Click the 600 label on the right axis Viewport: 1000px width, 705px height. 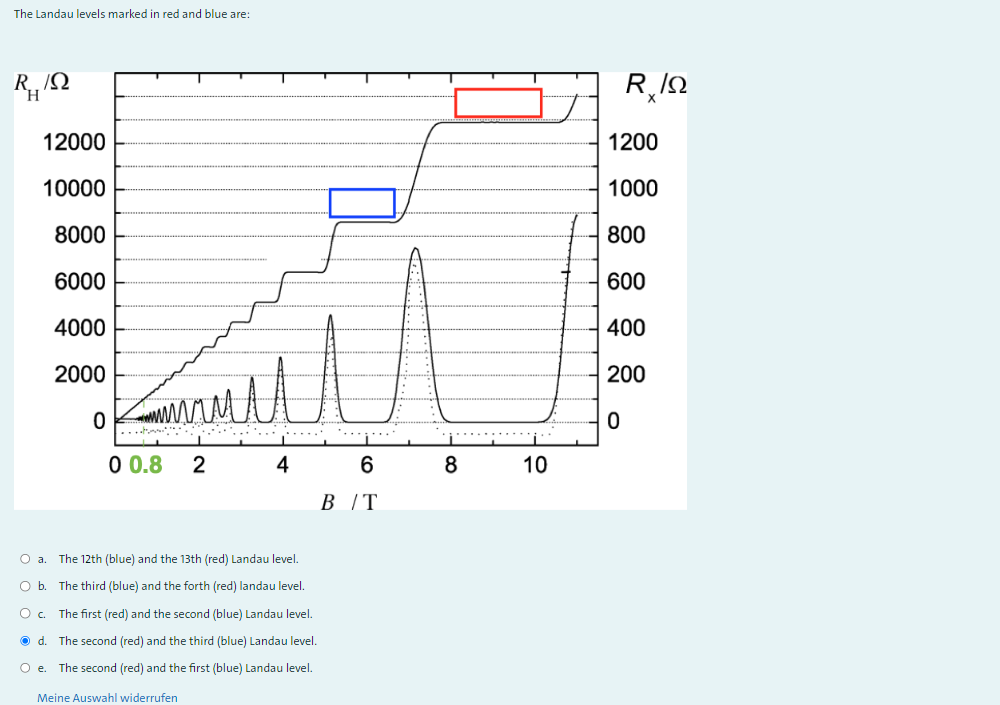625,281
